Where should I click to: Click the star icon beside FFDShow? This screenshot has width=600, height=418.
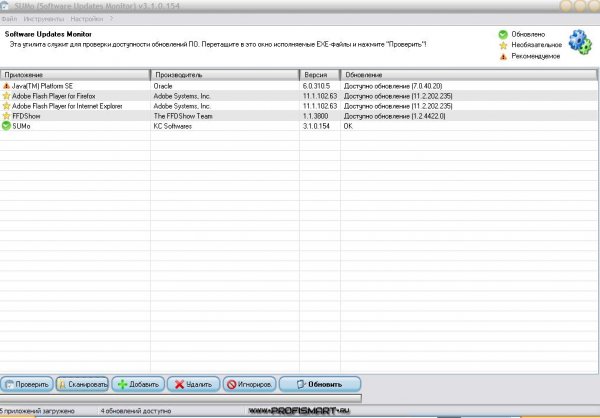(x=6, y=116)
